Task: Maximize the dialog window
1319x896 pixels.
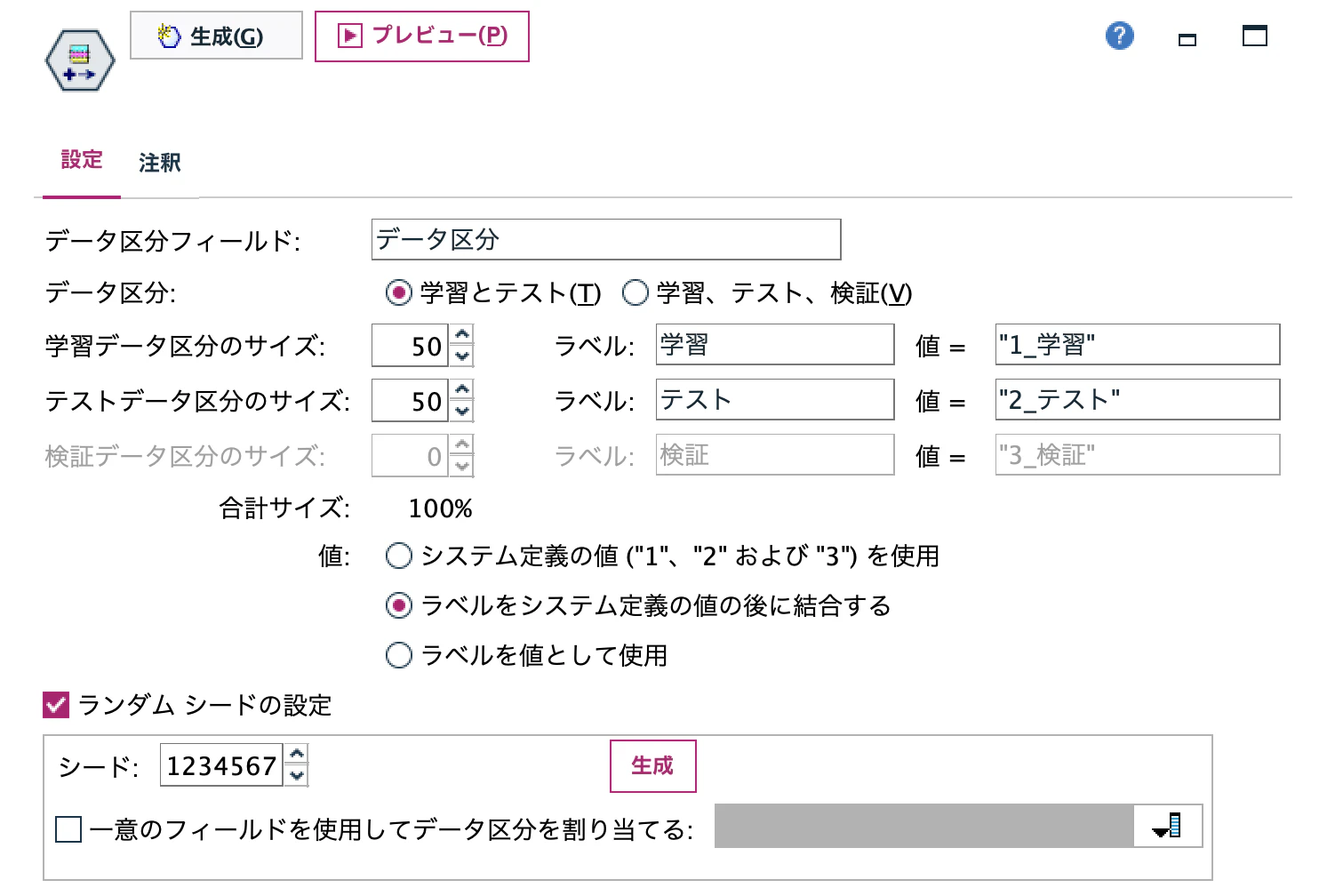Action: (x=1254, y=36)
